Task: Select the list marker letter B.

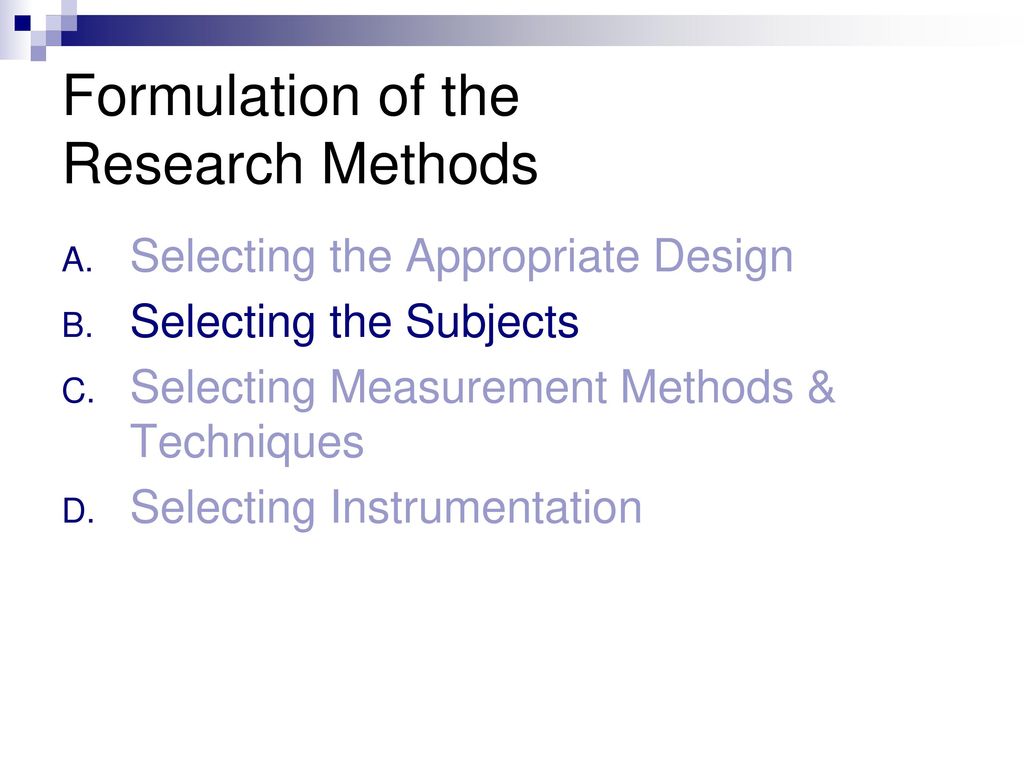Action: pyautogui.click(x=77, y=326)
